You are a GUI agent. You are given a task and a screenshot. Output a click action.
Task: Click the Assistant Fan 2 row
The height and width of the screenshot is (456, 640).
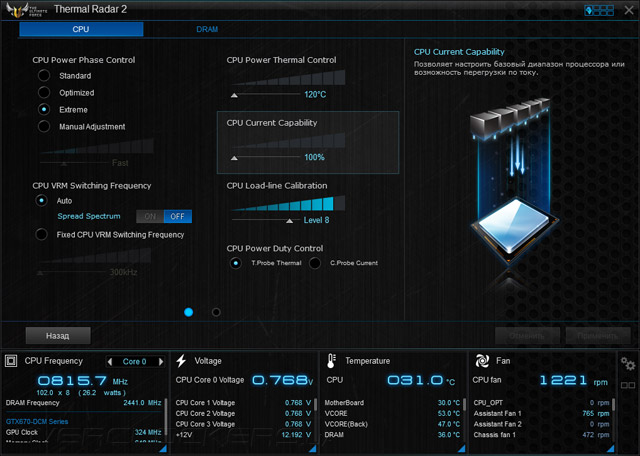541,424
